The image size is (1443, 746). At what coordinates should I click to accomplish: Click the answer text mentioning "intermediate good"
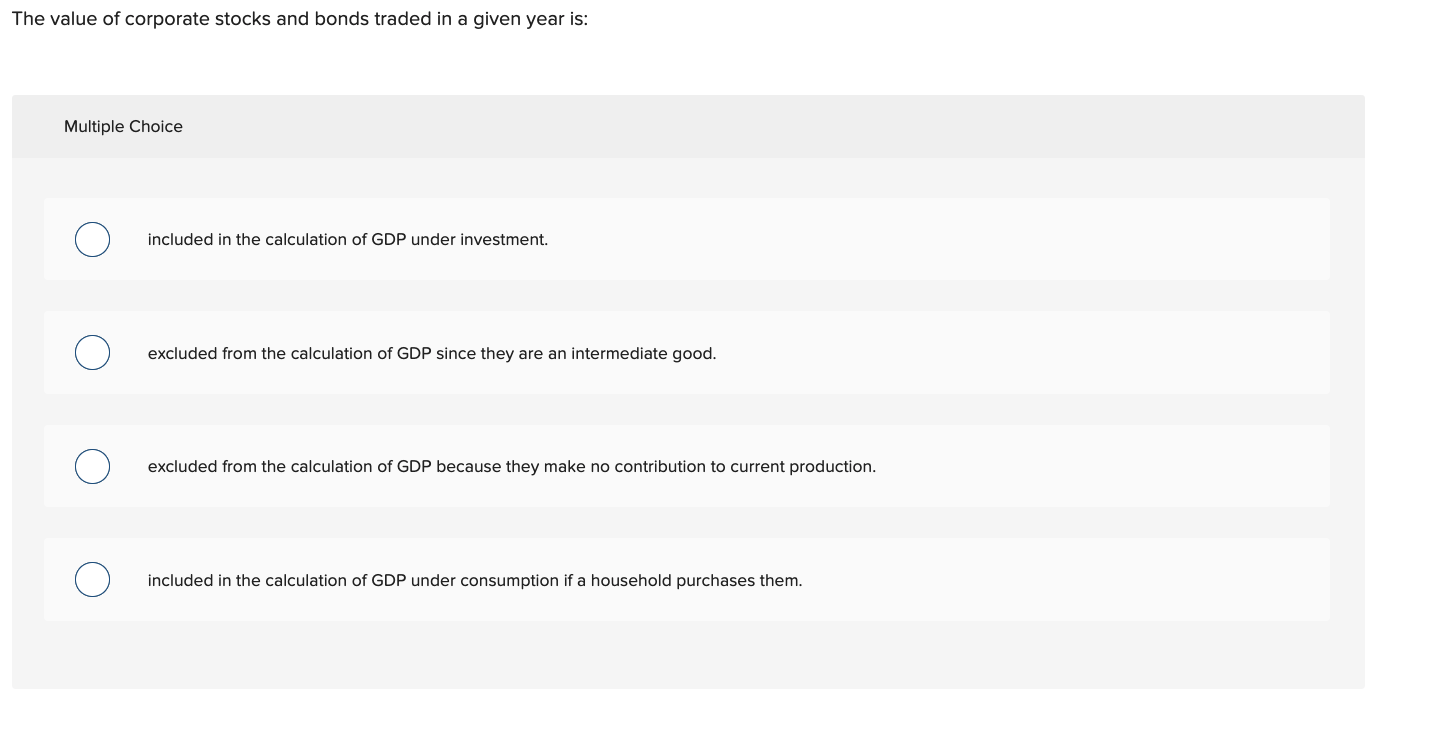coord(432,353)
